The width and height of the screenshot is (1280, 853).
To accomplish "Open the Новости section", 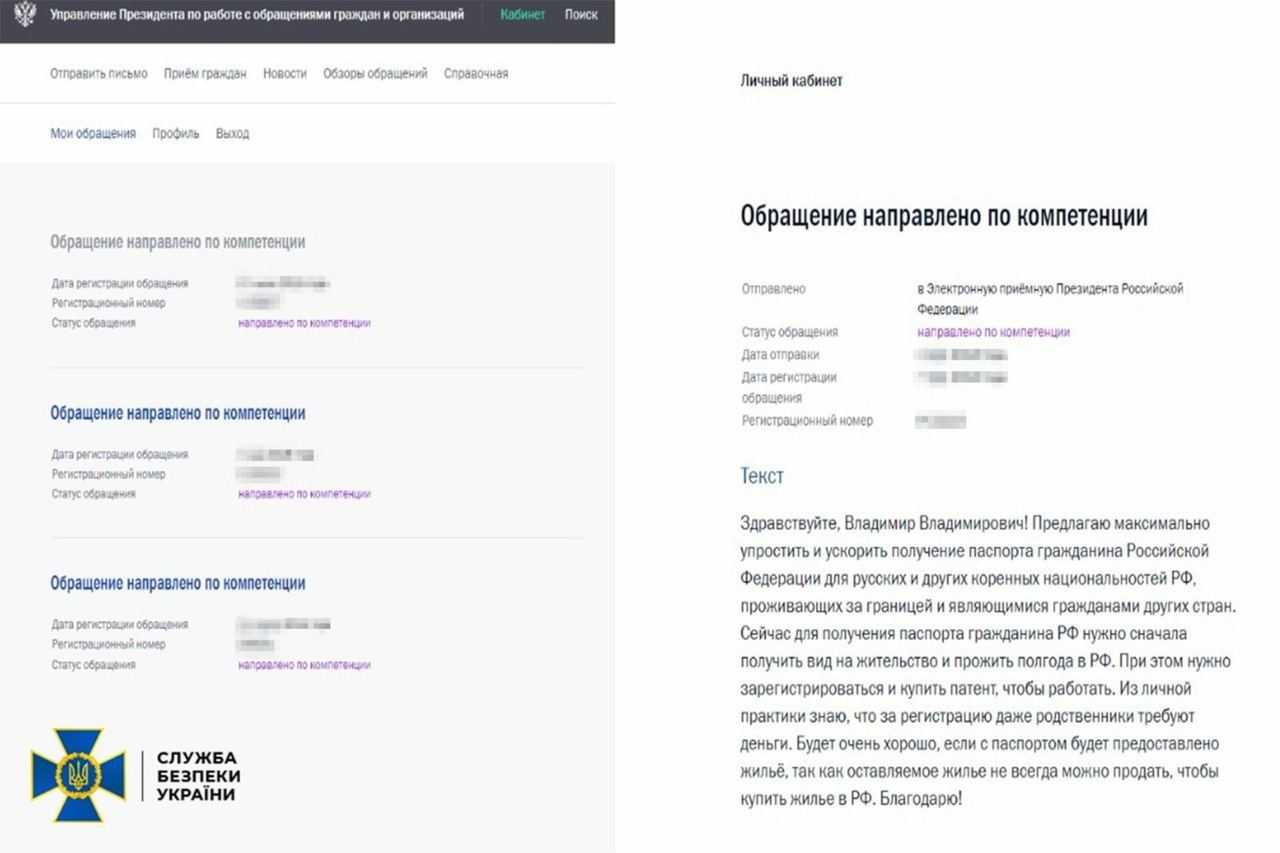I will tap(285, 73).
